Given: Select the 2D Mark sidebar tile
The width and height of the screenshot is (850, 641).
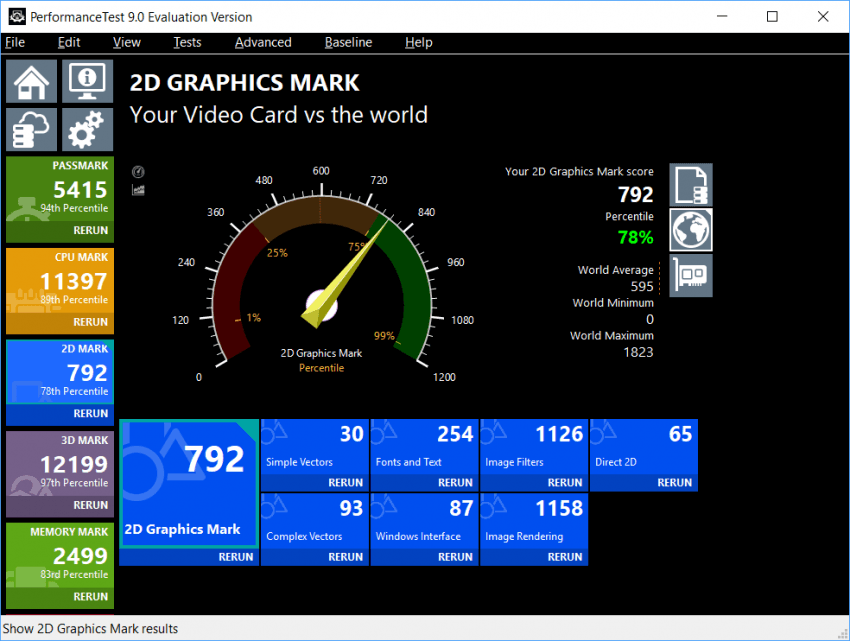Looking at the screenshot, I should click(x=60, y=372).
